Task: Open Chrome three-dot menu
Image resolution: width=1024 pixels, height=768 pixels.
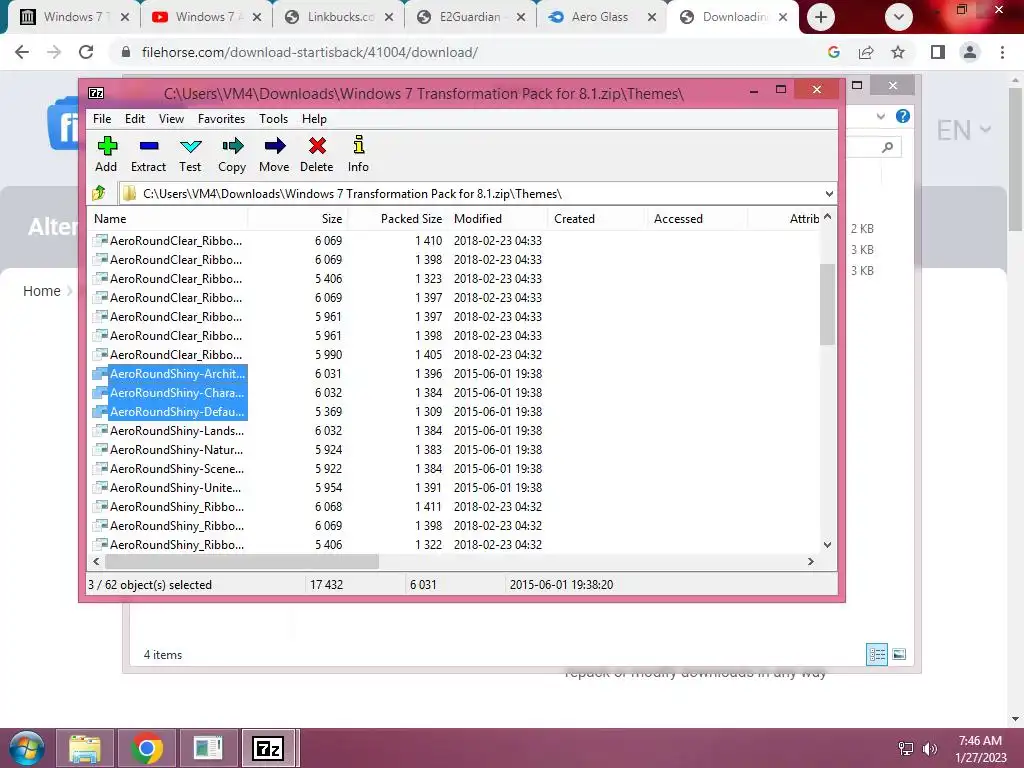Action: point(1002,52)
